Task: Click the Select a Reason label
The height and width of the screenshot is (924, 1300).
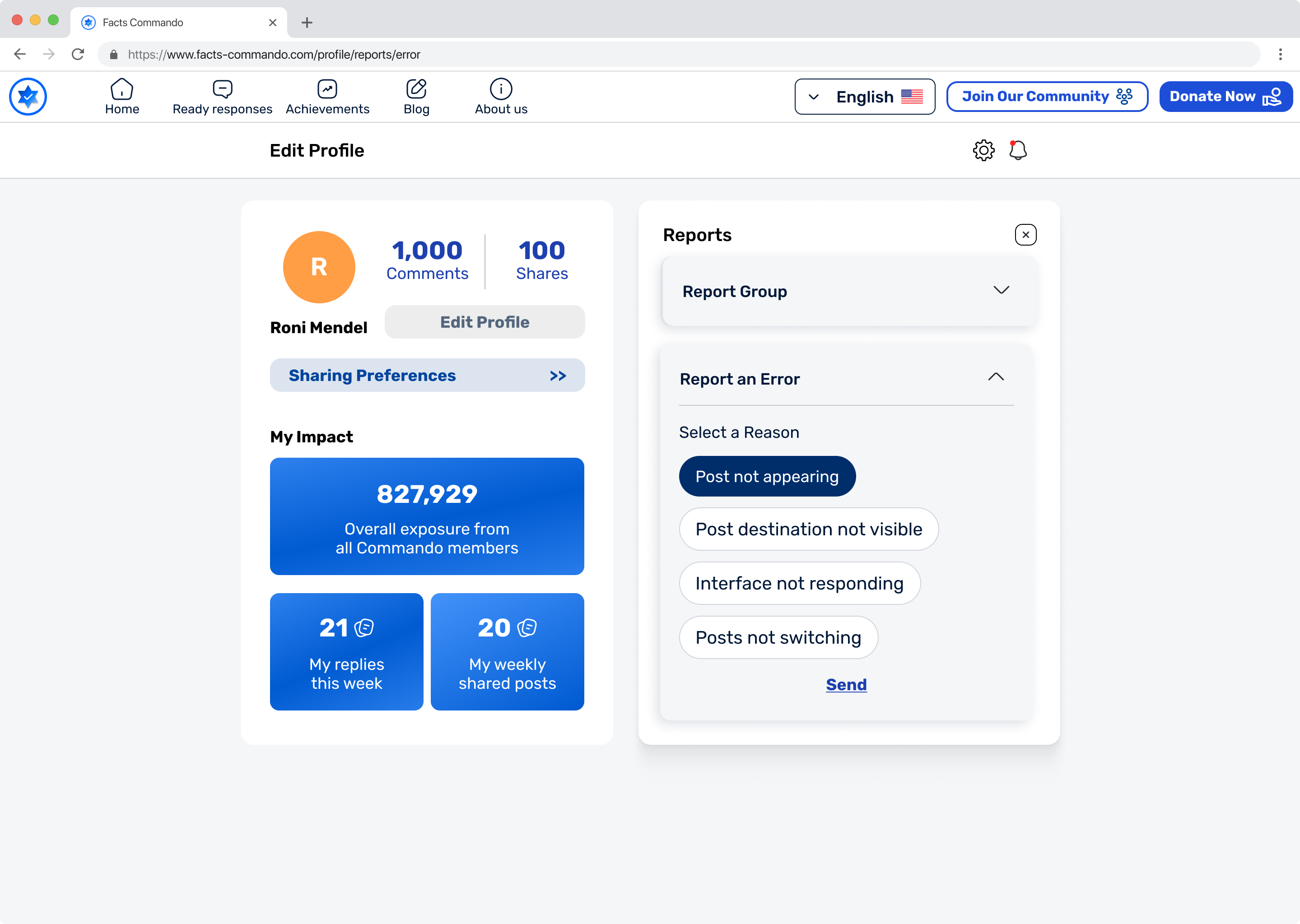Action: [x=739, y=432]
